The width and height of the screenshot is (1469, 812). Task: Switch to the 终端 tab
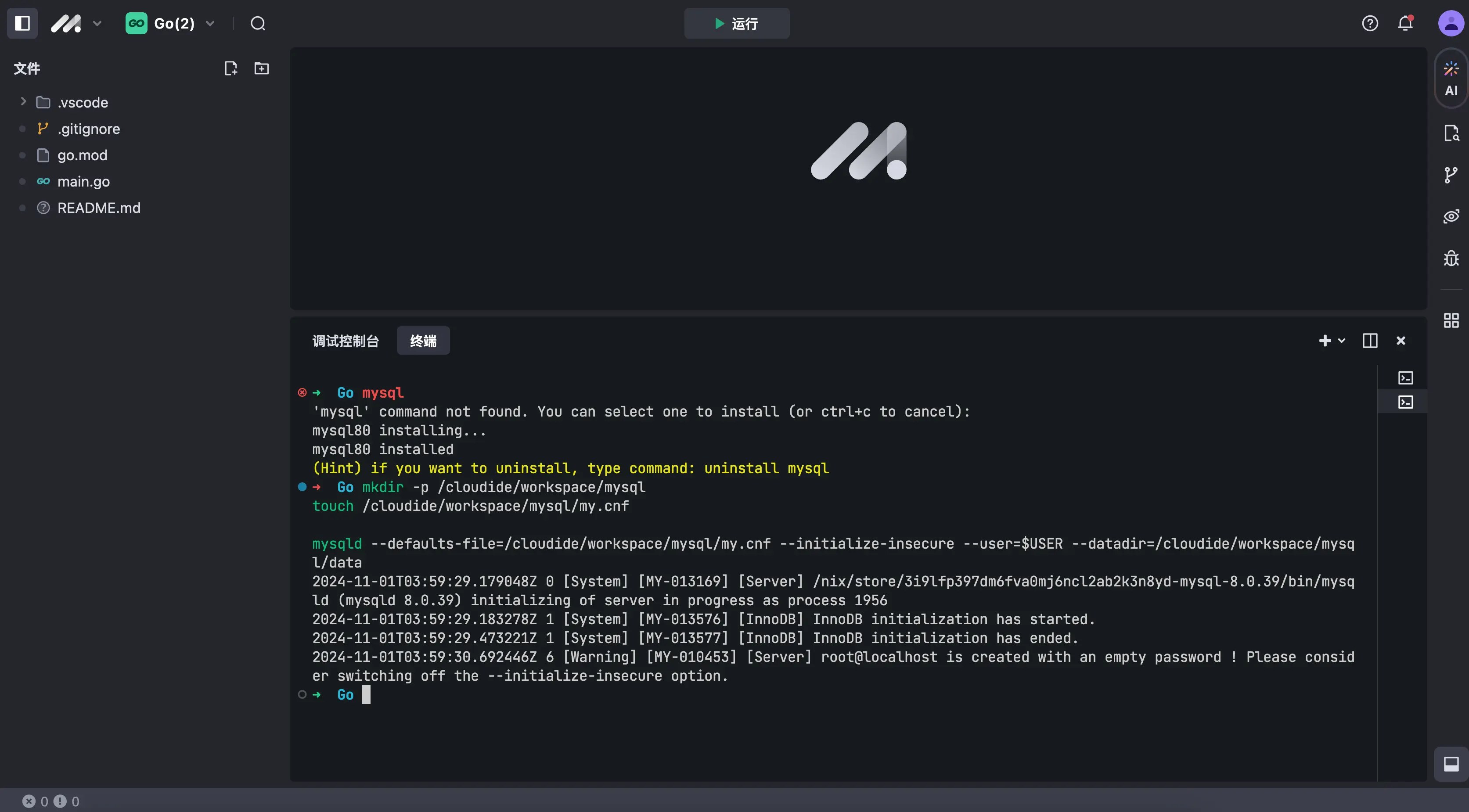[x=423, y=341]
